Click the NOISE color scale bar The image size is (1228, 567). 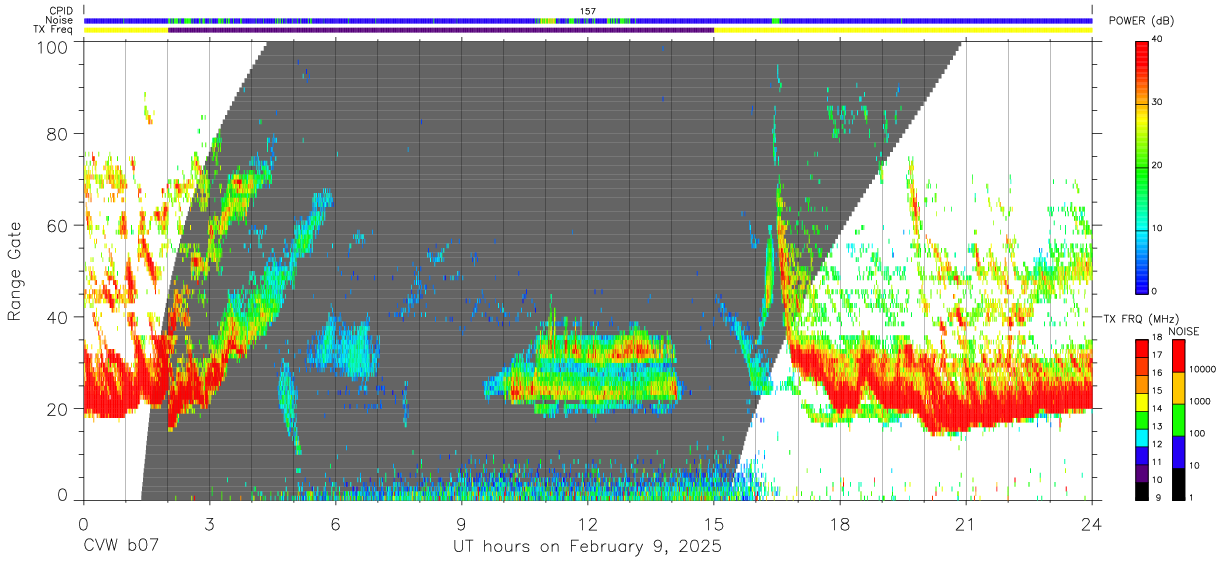(x=1179, y=419)
